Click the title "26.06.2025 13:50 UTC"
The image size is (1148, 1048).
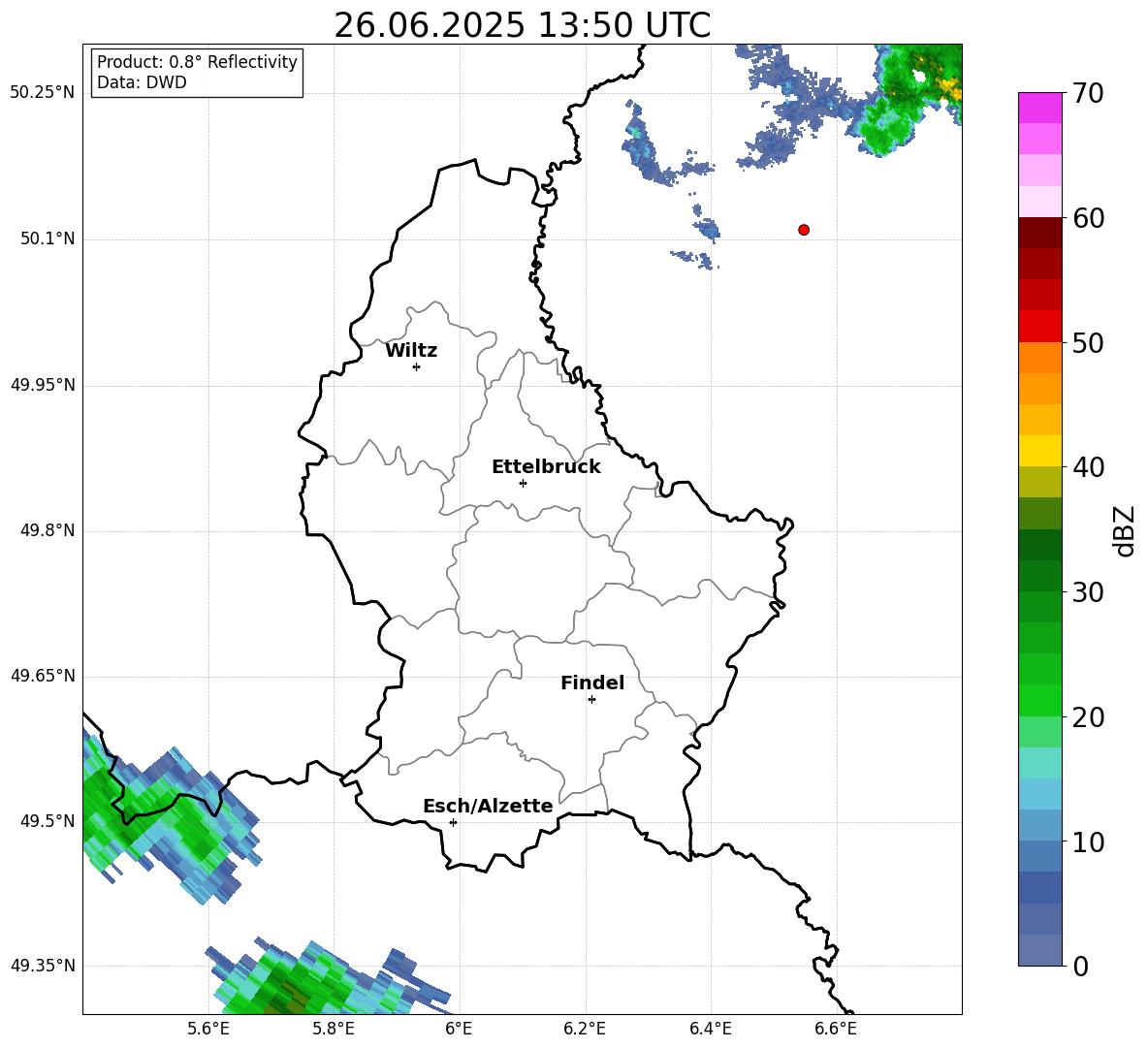coord(522,25)
